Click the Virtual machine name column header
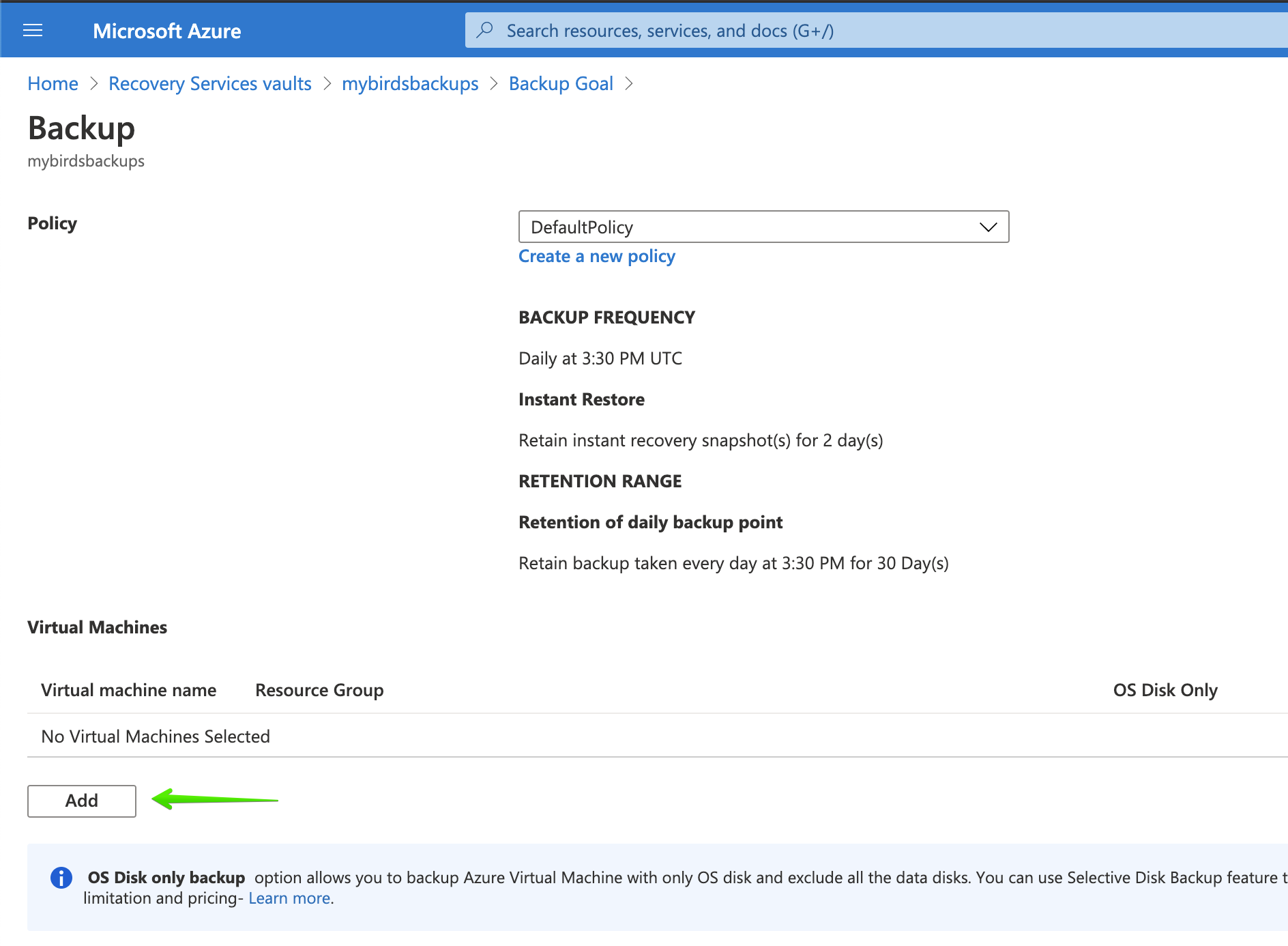 128,690
